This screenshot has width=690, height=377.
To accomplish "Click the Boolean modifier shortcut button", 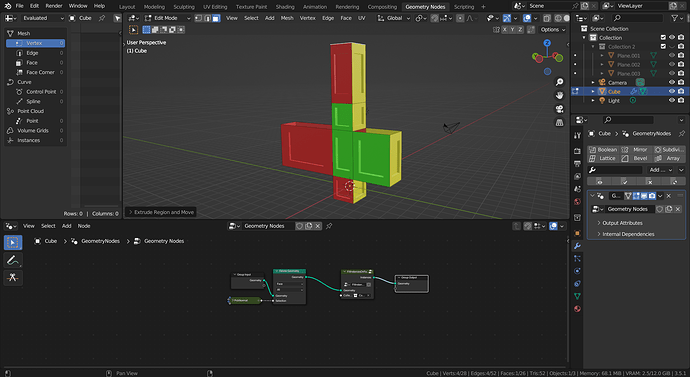I will pos(604,150).
